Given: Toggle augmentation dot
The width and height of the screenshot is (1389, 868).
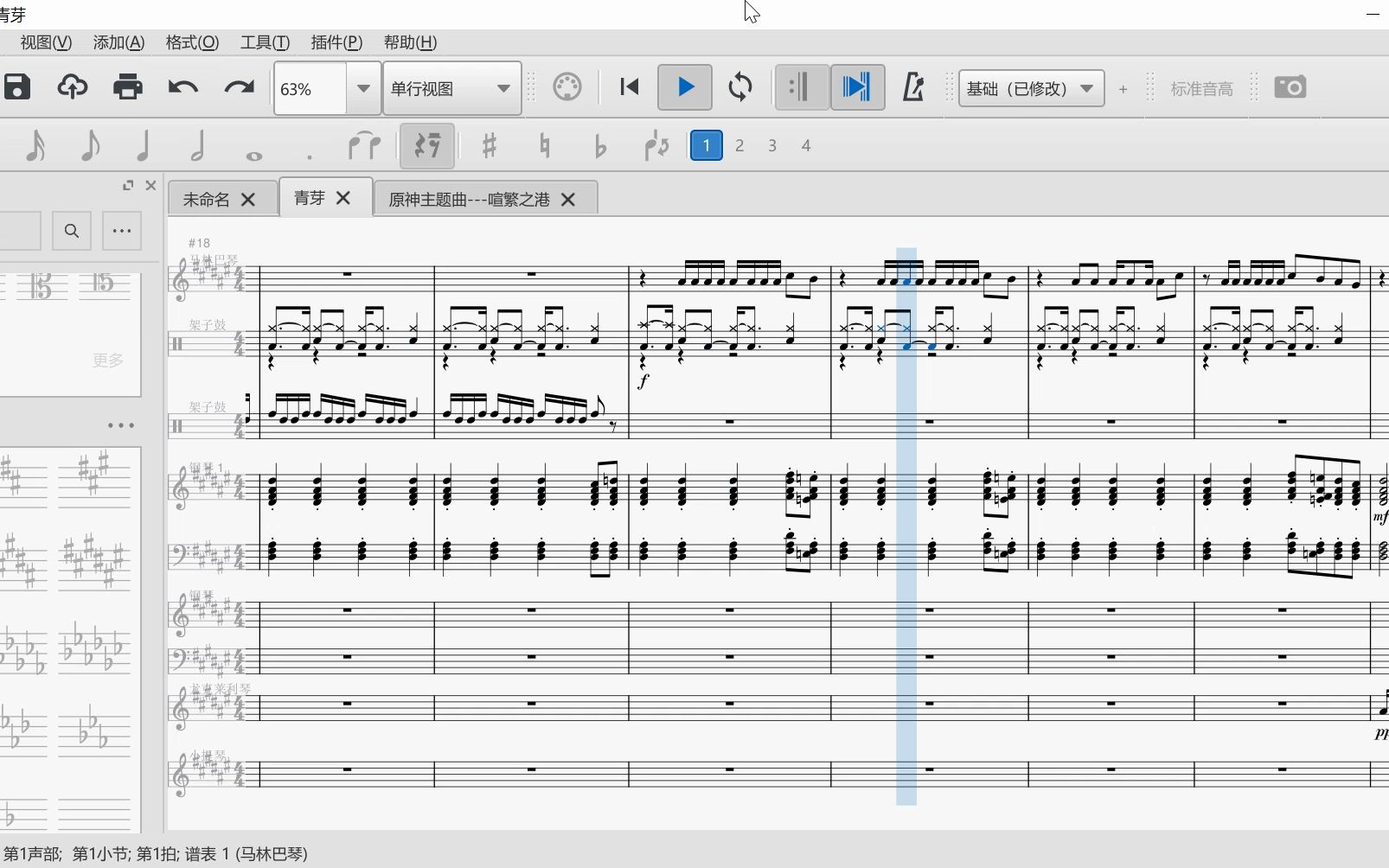Looking at the screenshot, I should 309,156.
